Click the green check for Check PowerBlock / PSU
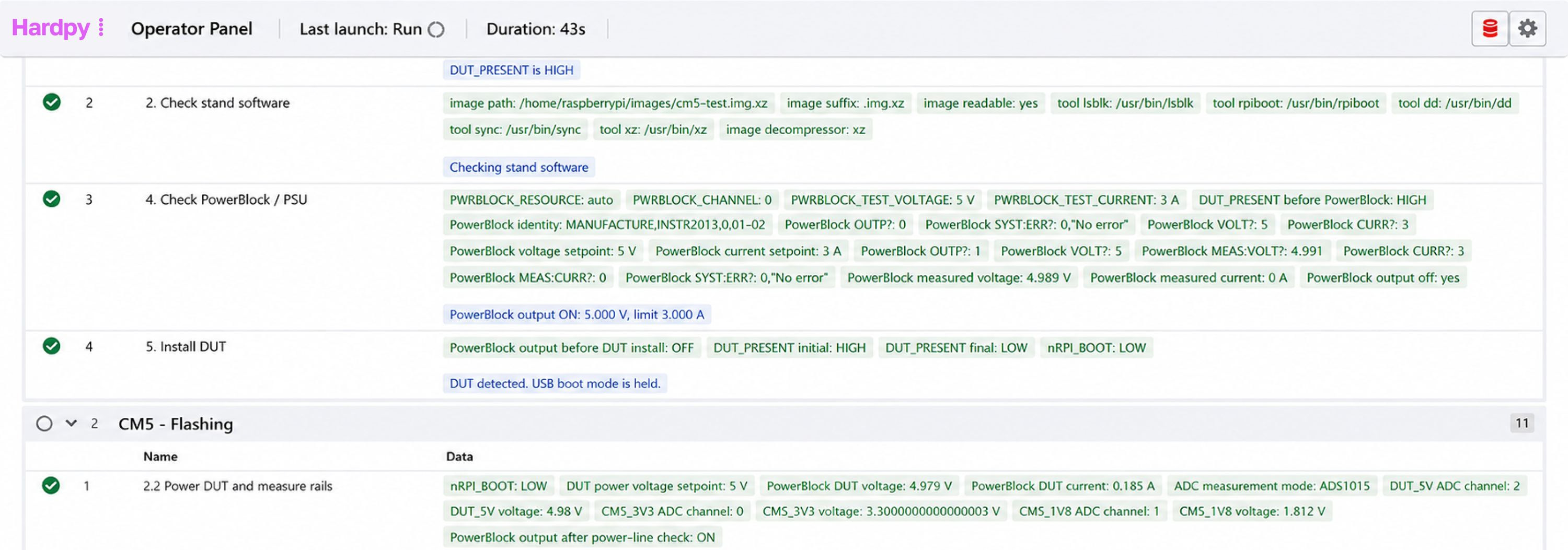This screenshot has width=1568, height=550. click(x=52, y=199)
